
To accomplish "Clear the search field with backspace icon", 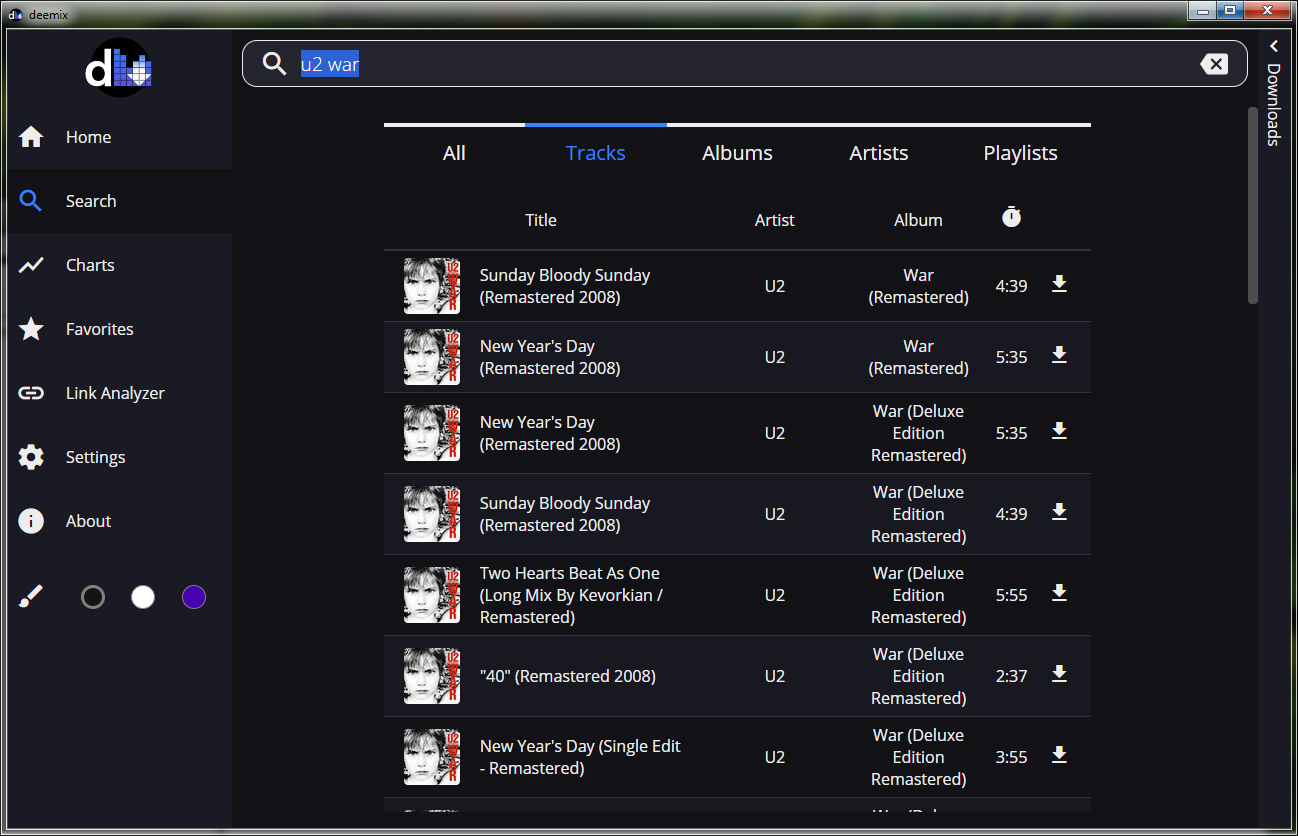I will 1214,64.
